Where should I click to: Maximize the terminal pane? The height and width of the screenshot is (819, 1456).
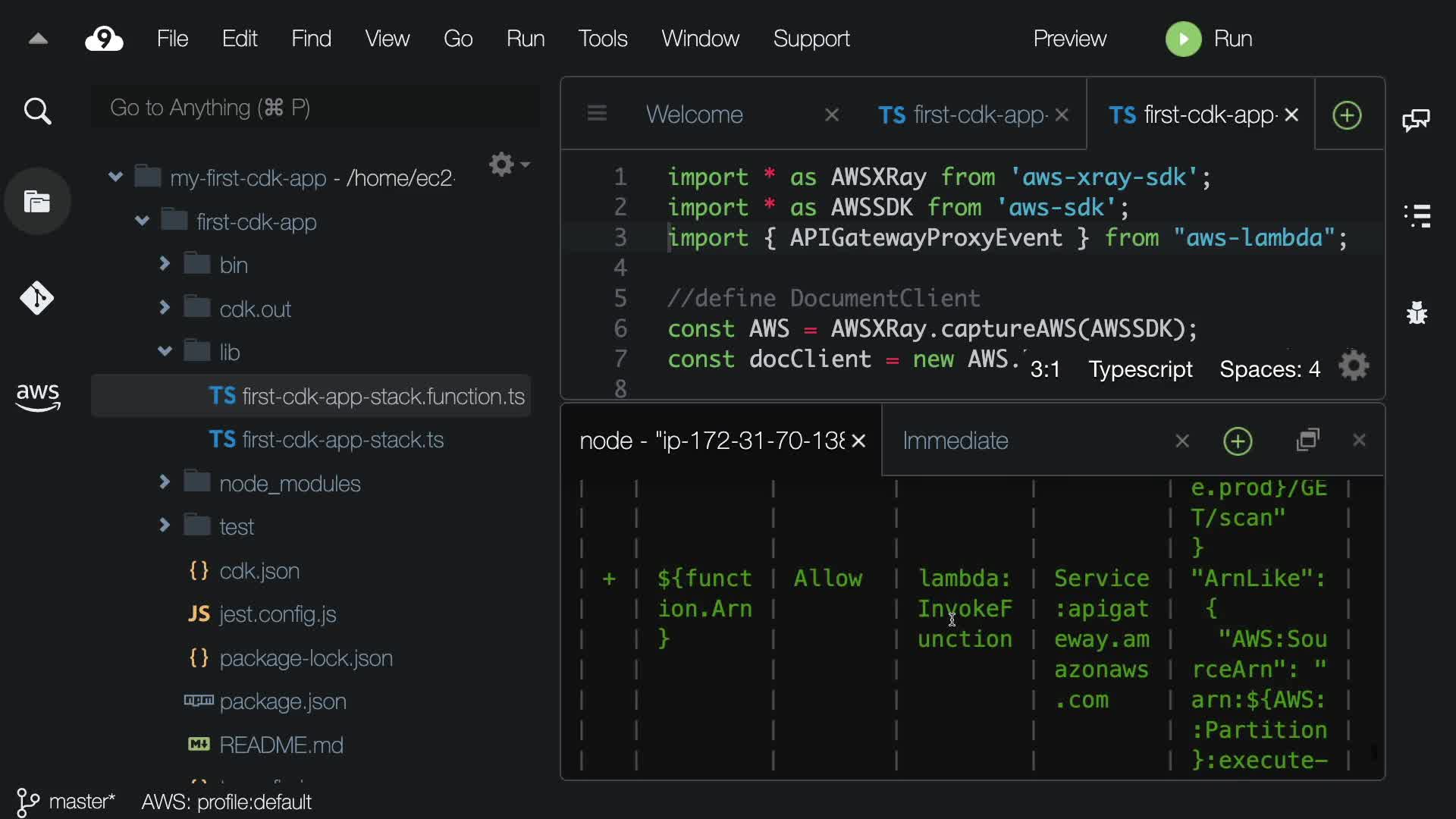coord(1308,441)
